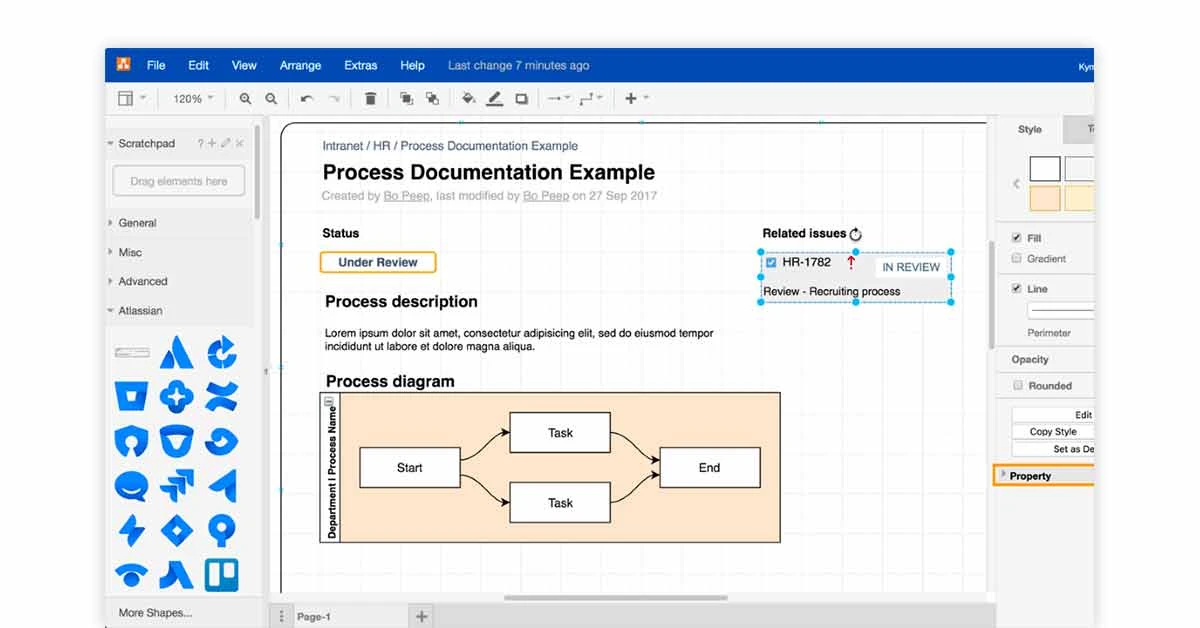Viewport: 1200px width, 628px height.
Task: Select the Zoom In tool
Action: click(245, 99)
